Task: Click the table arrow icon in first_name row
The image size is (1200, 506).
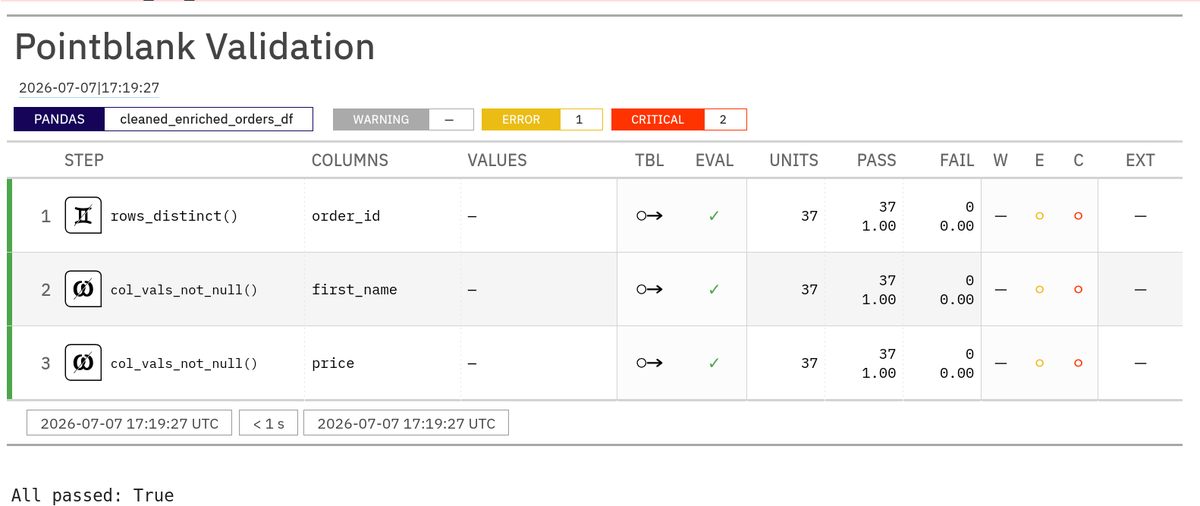Action: (650, 289)
